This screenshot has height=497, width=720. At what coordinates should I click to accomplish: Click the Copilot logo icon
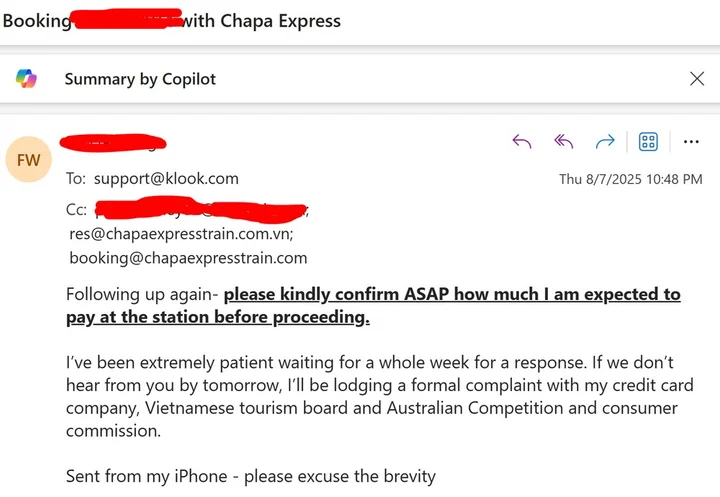[x=26, y=79]
